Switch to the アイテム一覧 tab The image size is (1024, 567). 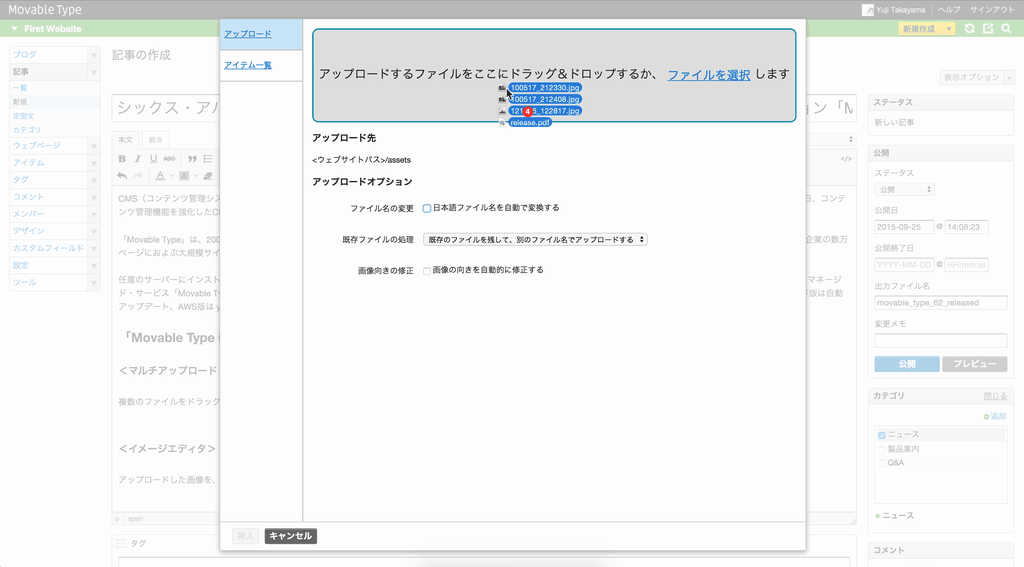click(x=247, y=65)
